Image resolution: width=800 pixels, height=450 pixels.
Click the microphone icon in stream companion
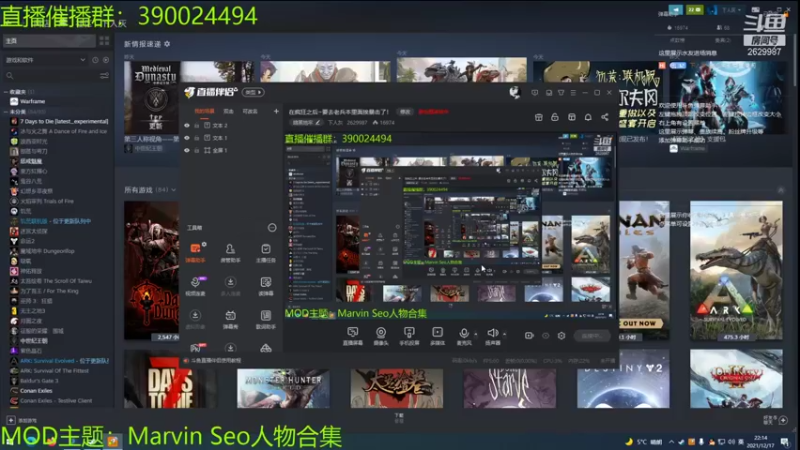coord(464,336)
